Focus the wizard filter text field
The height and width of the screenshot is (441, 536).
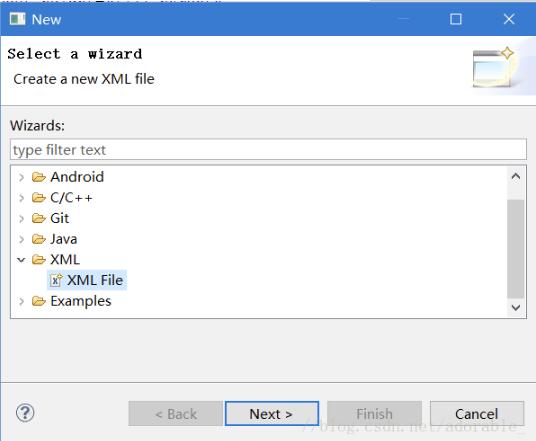pos(268,149)
